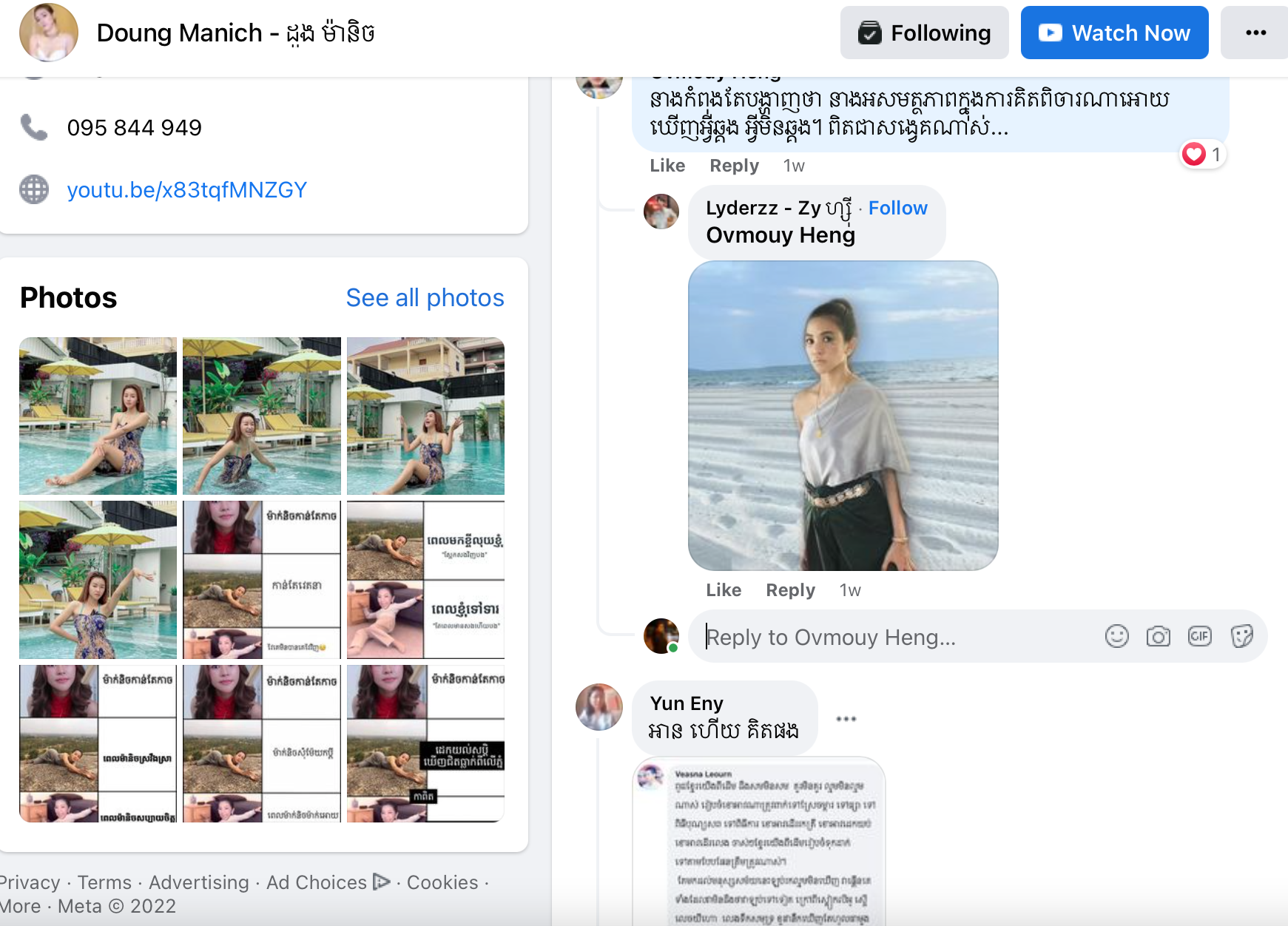Toggle the Following button
This screenshot has height=926, width=1288.
click(924, 33)
